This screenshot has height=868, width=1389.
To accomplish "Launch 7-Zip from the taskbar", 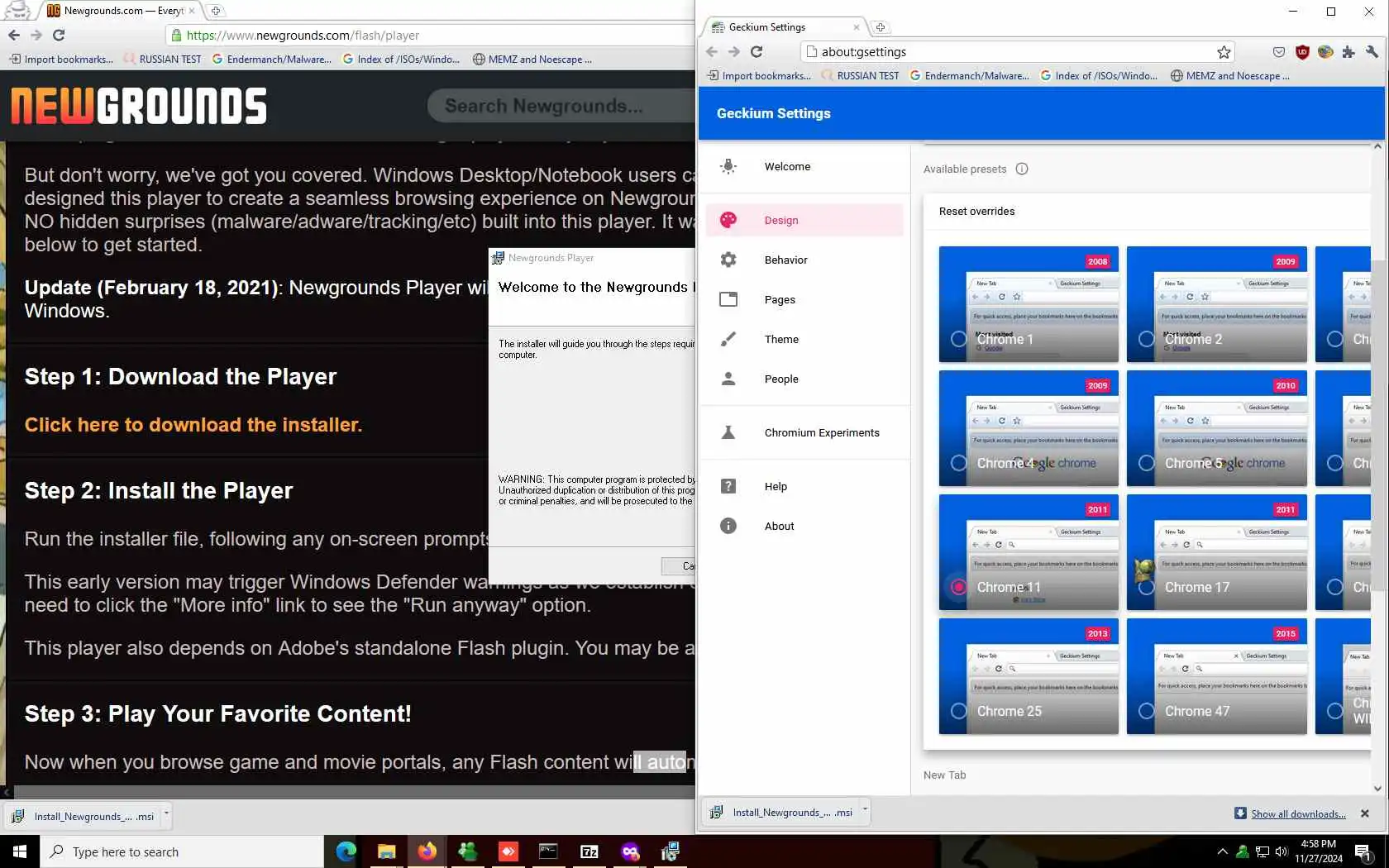I will pyautogui.click(x=589, y=851).
